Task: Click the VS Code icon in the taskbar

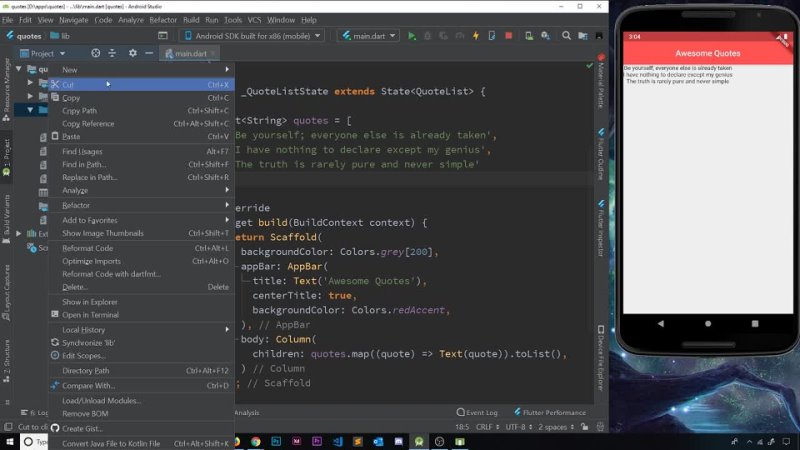Action: [x=337, y=441]
